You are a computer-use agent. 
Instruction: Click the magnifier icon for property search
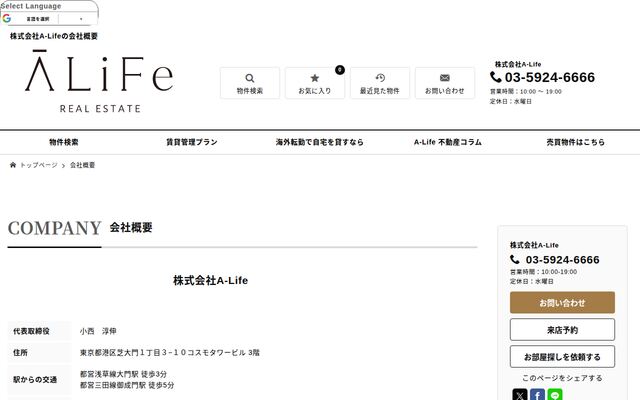(250, 78)
